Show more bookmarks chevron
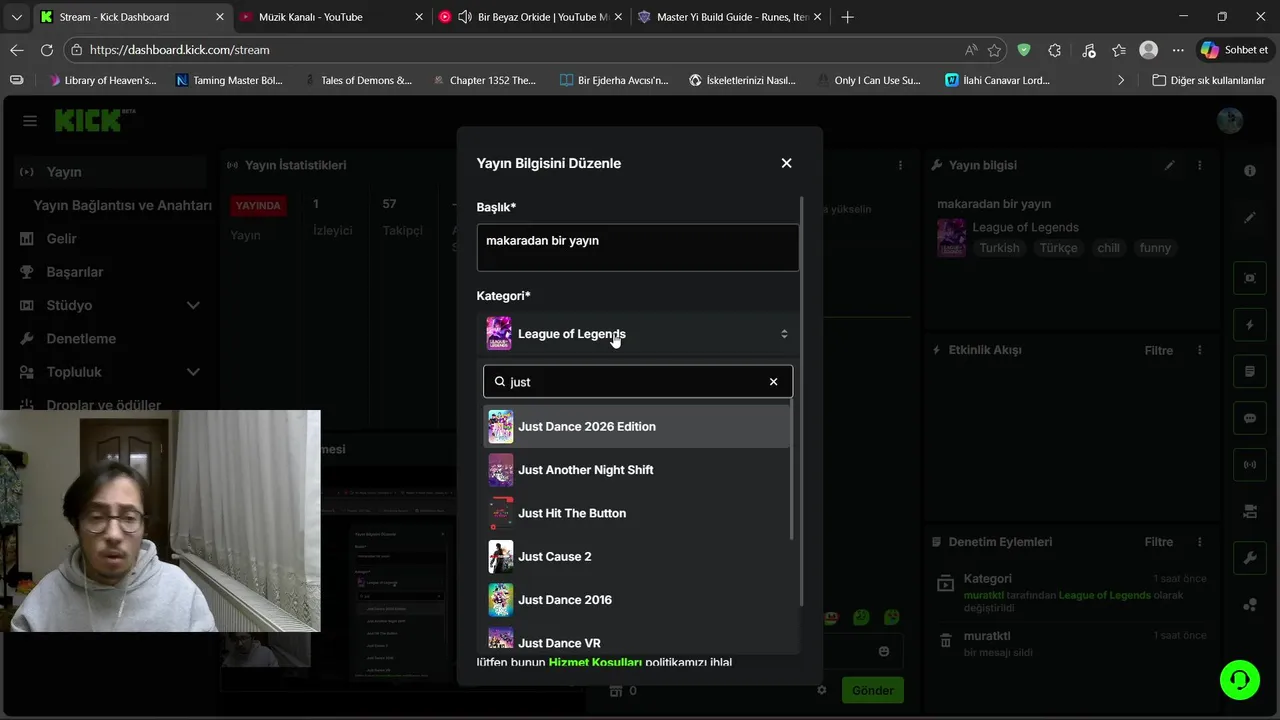The height and width of the screenshot is (720, 1280). coord(1121,80)
